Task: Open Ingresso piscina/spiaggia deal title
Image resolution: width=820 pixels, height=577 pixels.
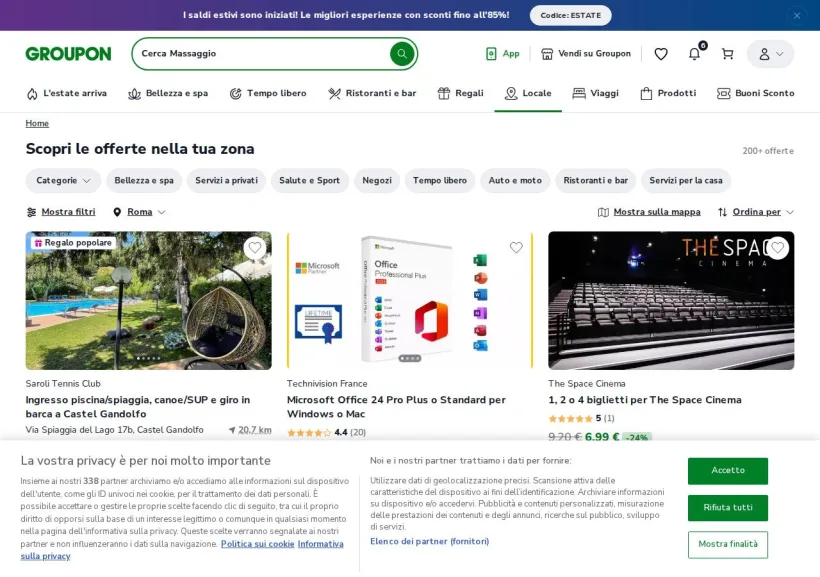Action: click(x=138, y=406)
